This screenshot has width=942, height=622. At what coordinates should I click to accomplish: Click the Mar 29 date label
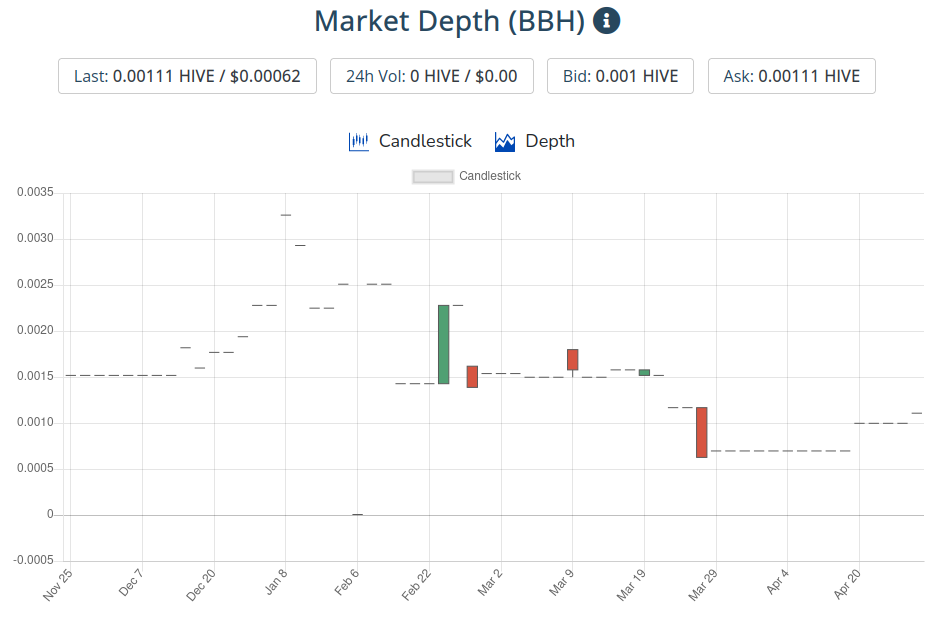(703, 585)
